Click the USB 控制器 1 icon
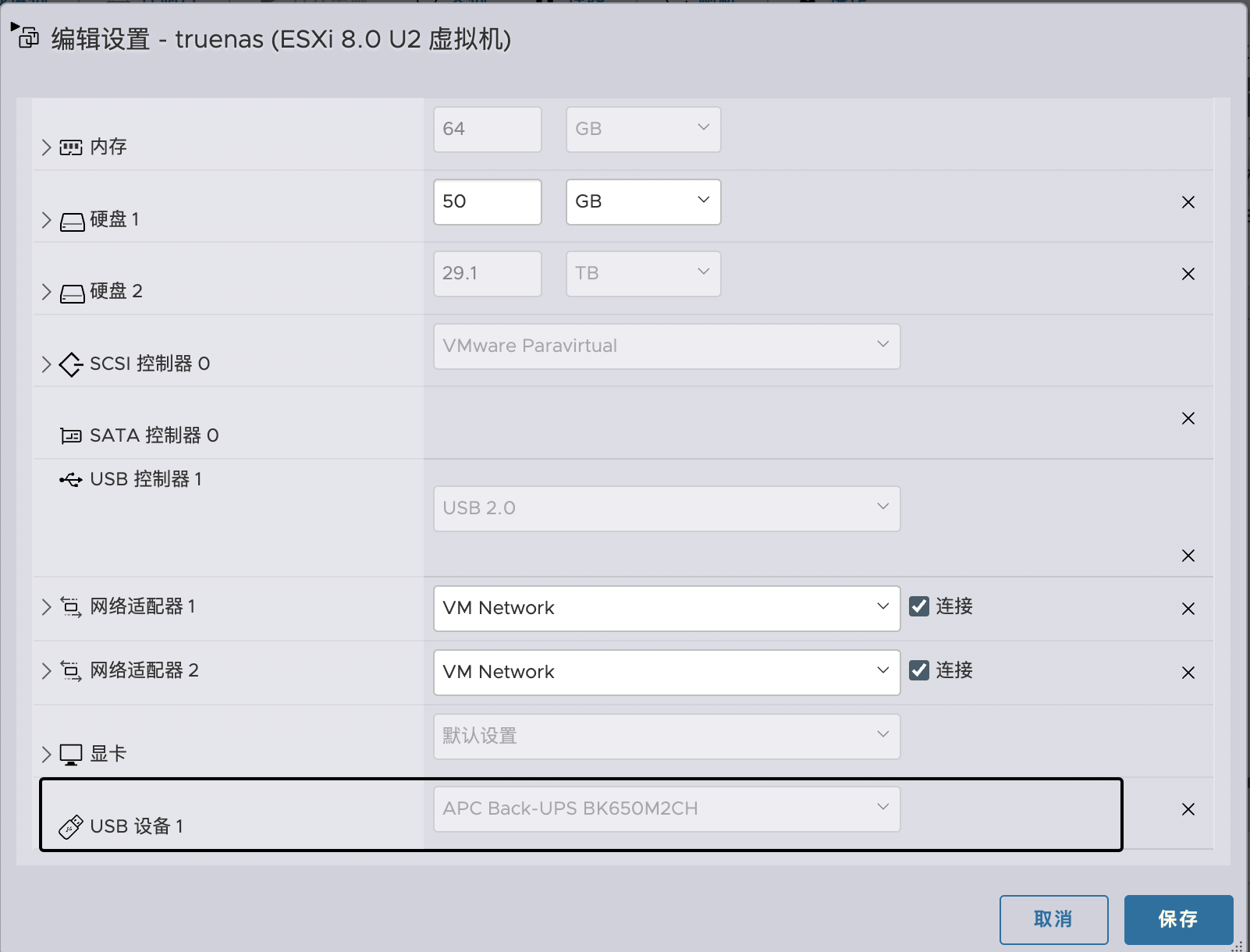 tap(71, 480)
